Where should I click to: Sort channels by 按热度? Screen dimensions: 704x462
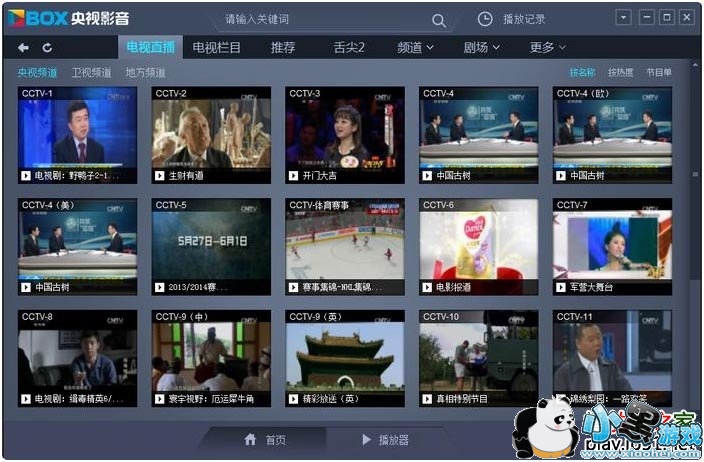[x=620, y=72]
